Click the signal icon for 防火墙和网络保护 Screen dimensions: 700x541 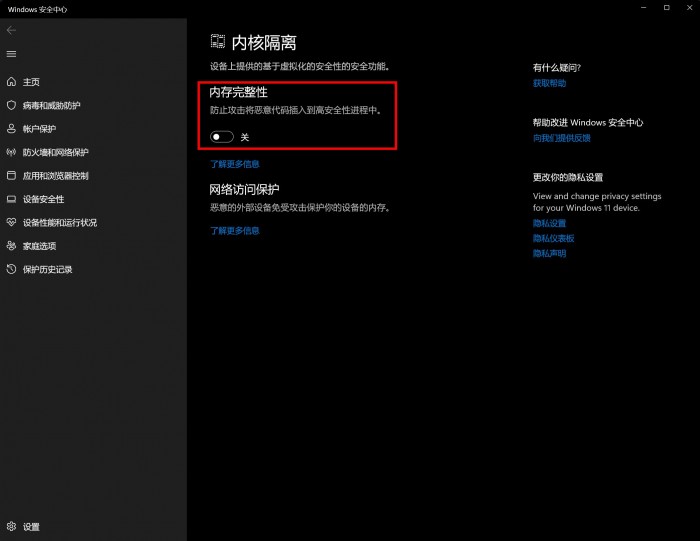12,152
